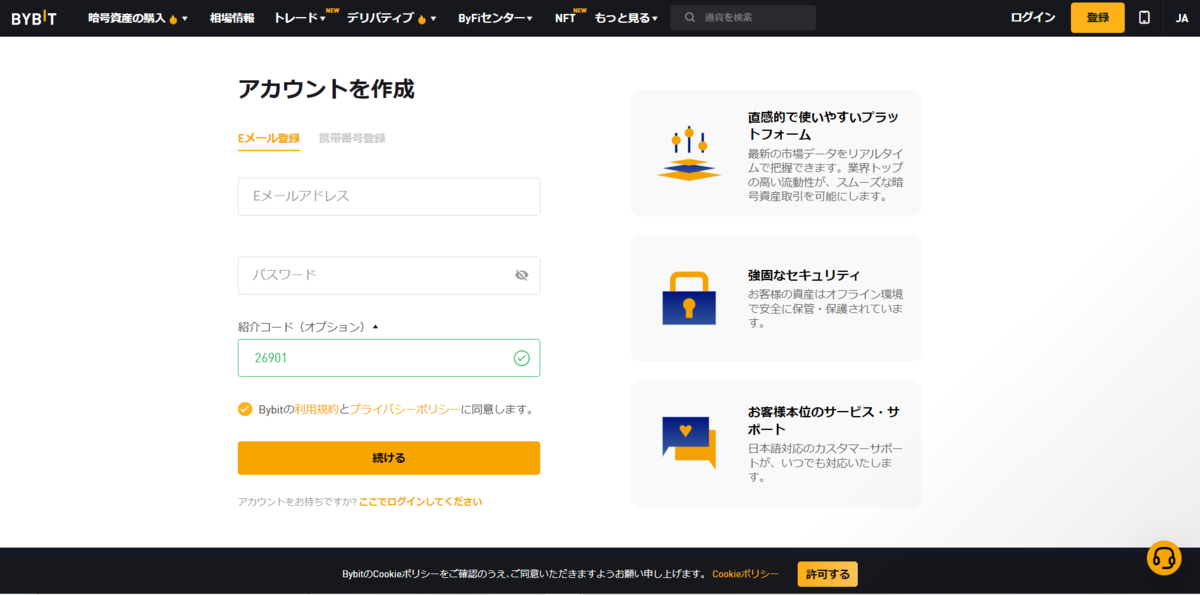Viewport: 1200px width, 595px height.
Task: Toggle password visibility eye icon
Action: [x=521, y=275]
